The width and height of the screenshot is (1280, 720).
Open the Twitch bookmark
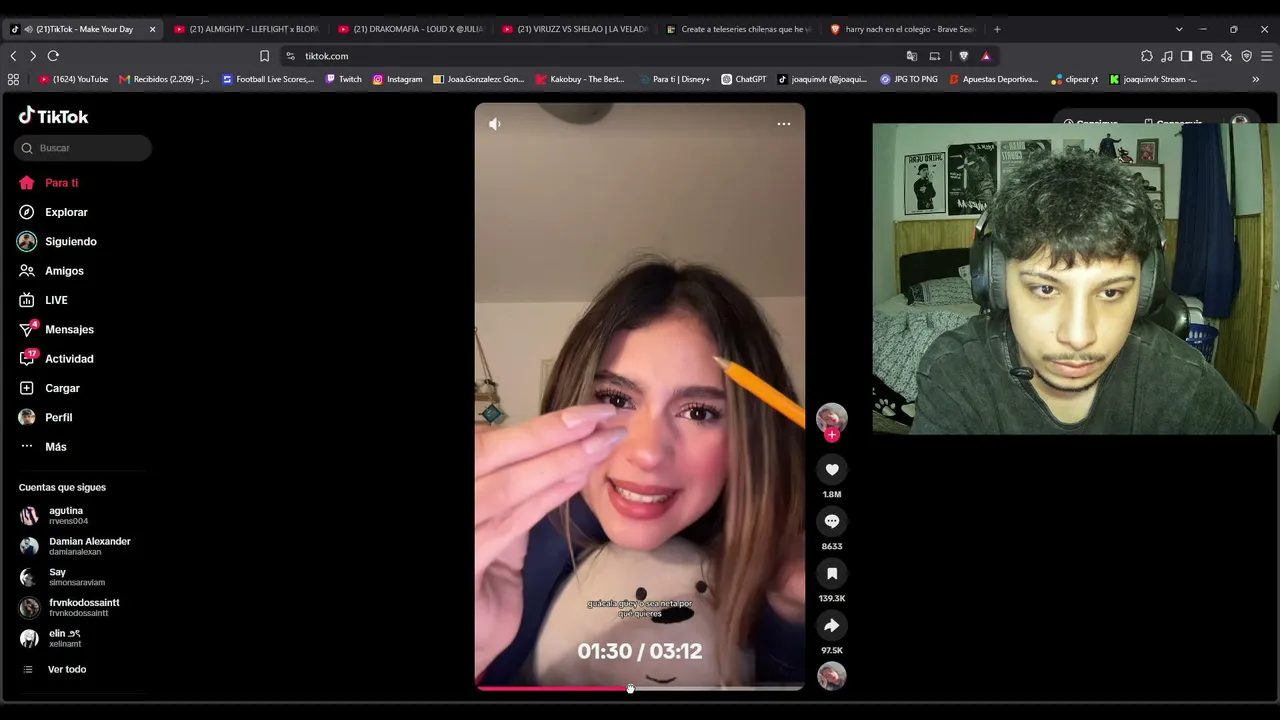click(343, 79)
